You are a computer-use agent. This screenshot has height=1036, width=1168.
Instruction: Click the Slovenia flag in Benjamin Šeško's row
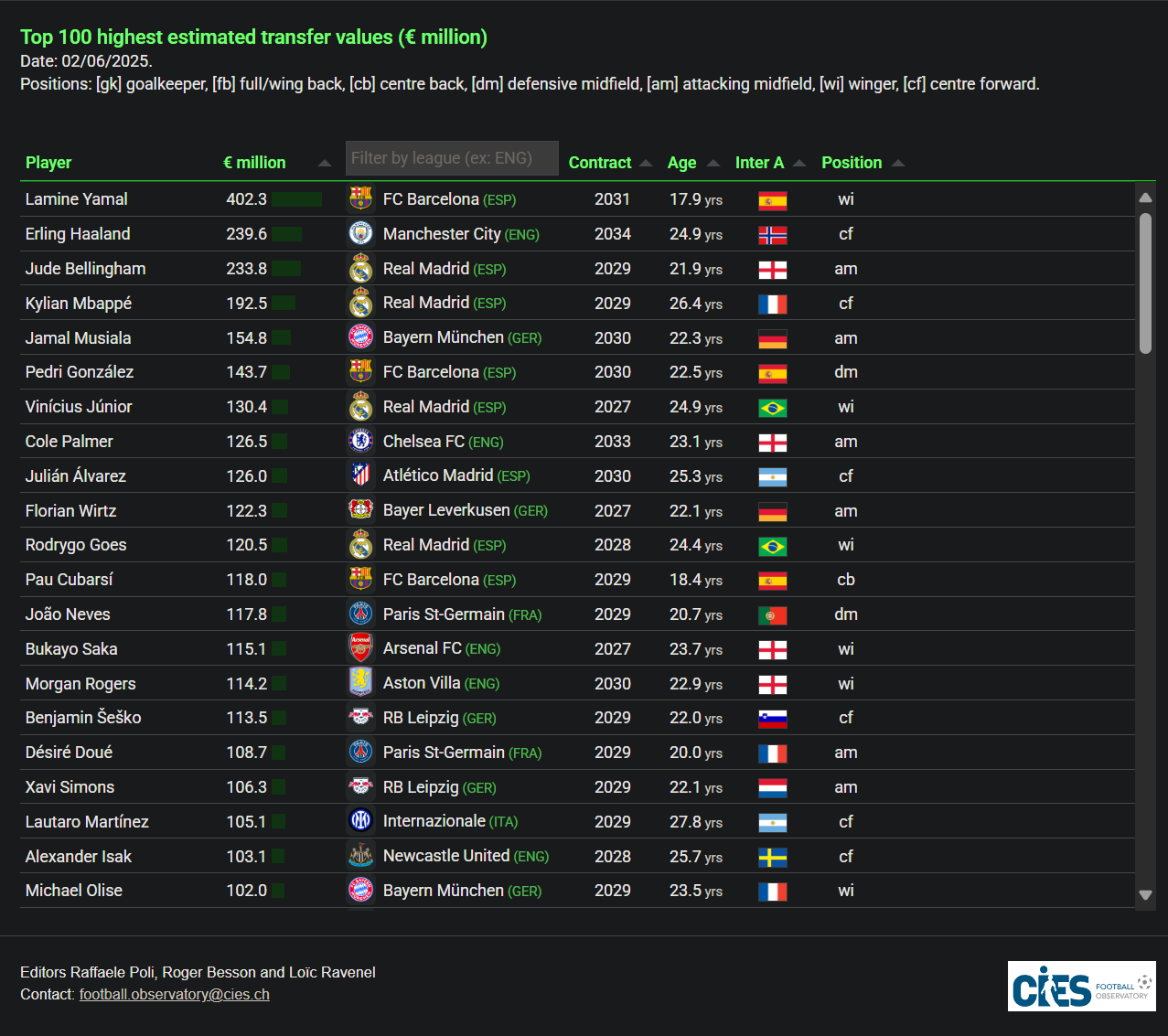pyautogui.click(x=773, y=719)
